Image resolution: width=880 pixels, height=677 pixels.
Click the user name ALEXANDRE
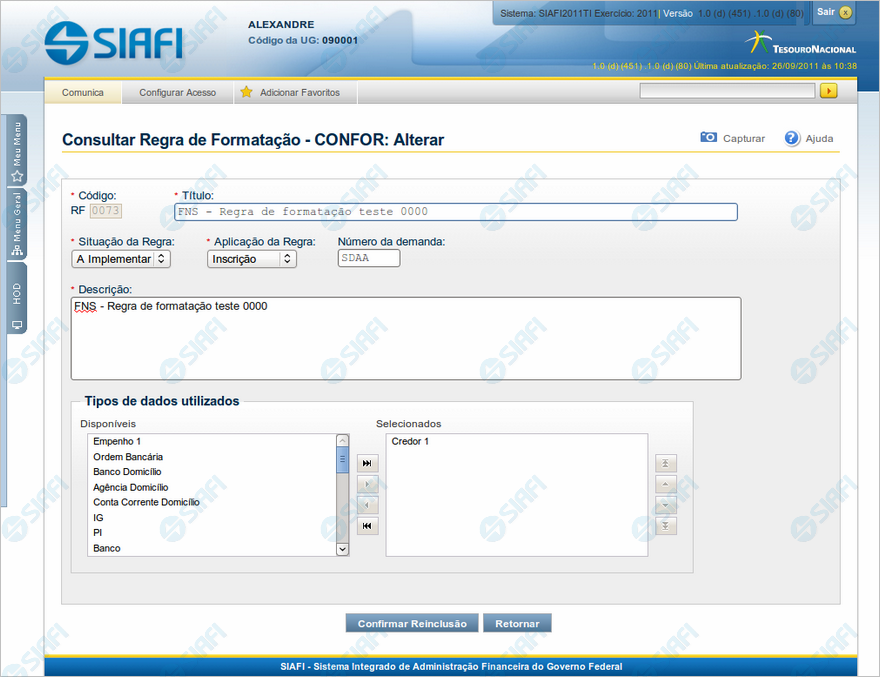tap(281, 25)
